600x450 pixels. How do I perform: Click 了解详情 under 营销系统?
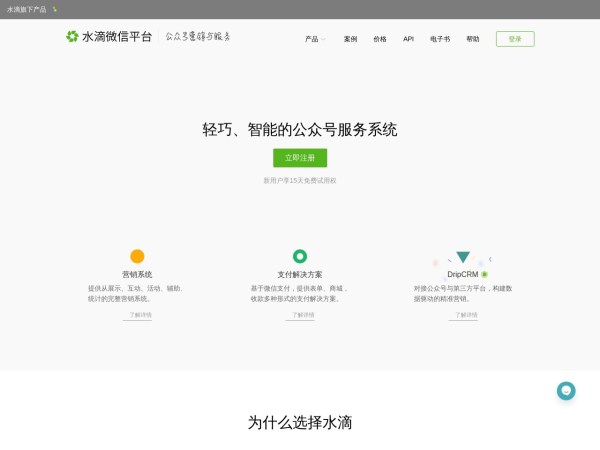(x=137, y=315)
